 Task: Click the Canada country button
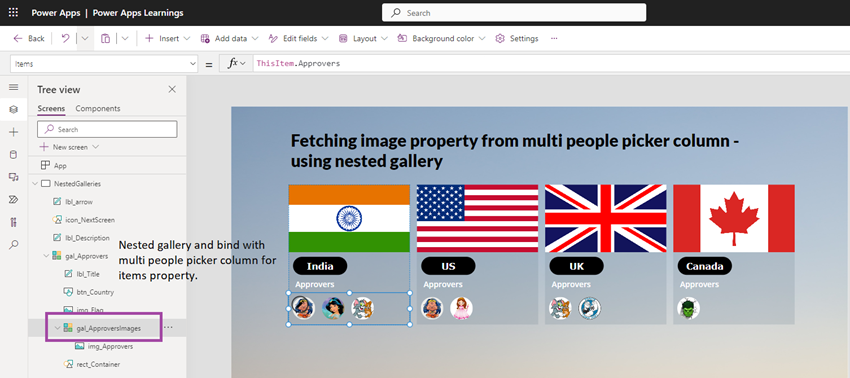705,266
